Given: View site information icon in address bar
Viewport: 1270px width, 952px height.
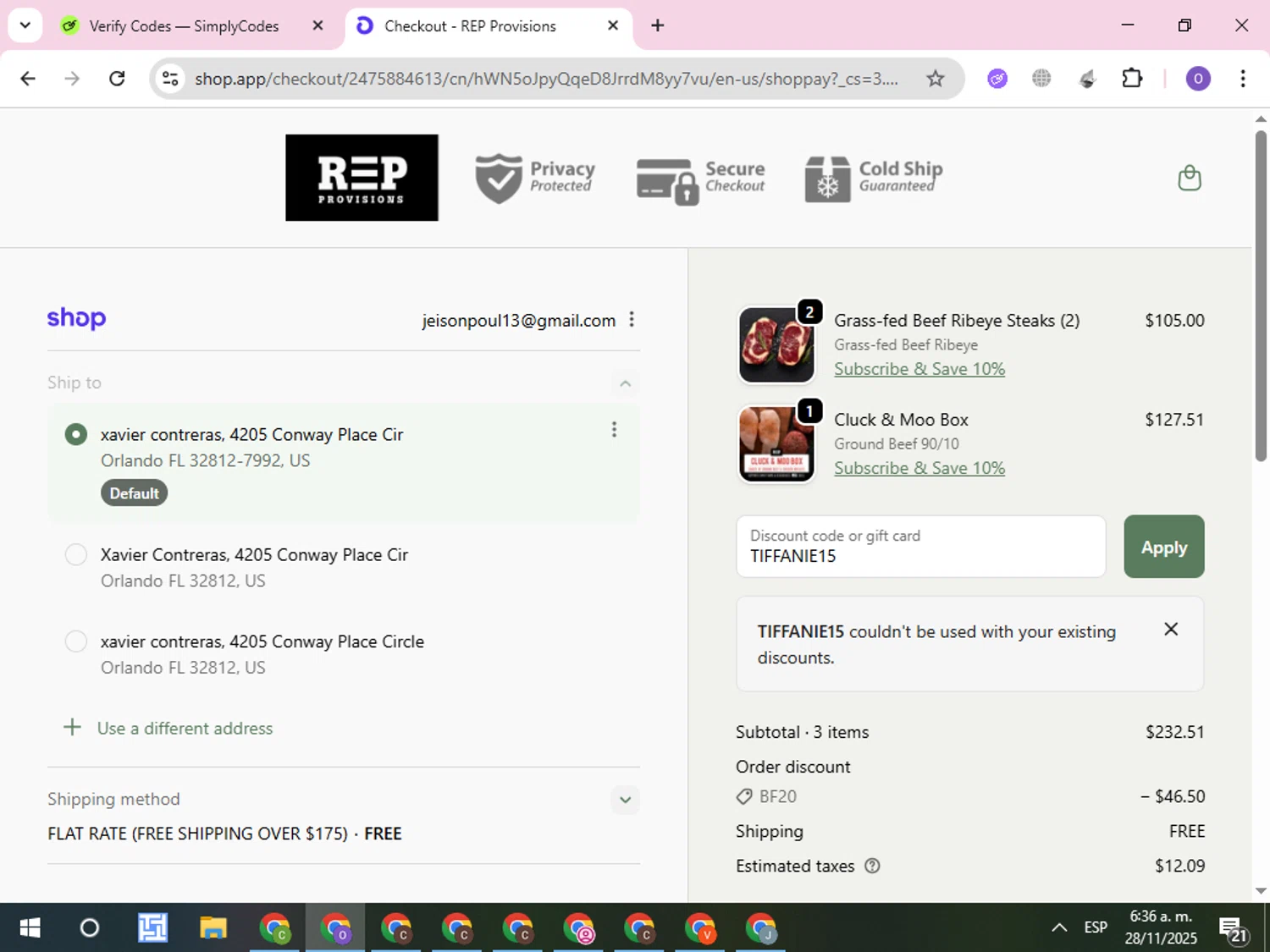Looking at the screenshot, I should (x=170, y=79).
